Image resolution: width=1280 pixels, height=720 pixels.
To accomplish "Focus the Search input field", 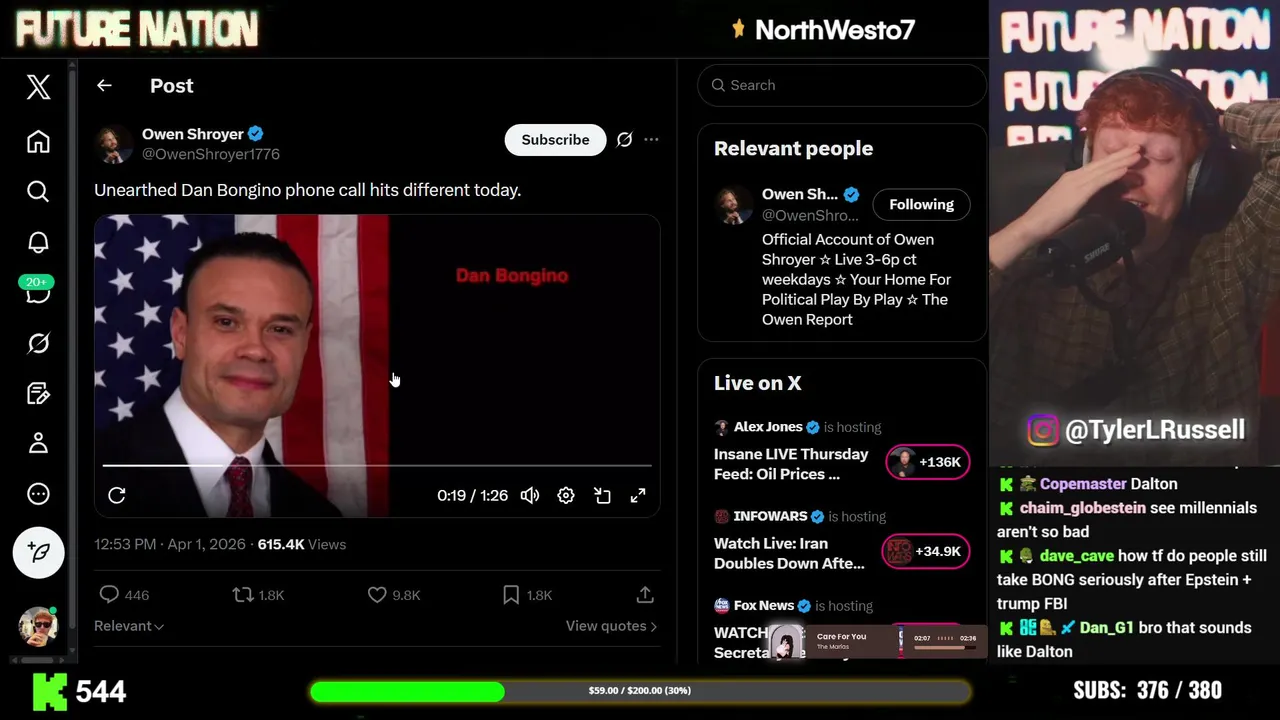I will pyautogui.click(x=842, y=85).
